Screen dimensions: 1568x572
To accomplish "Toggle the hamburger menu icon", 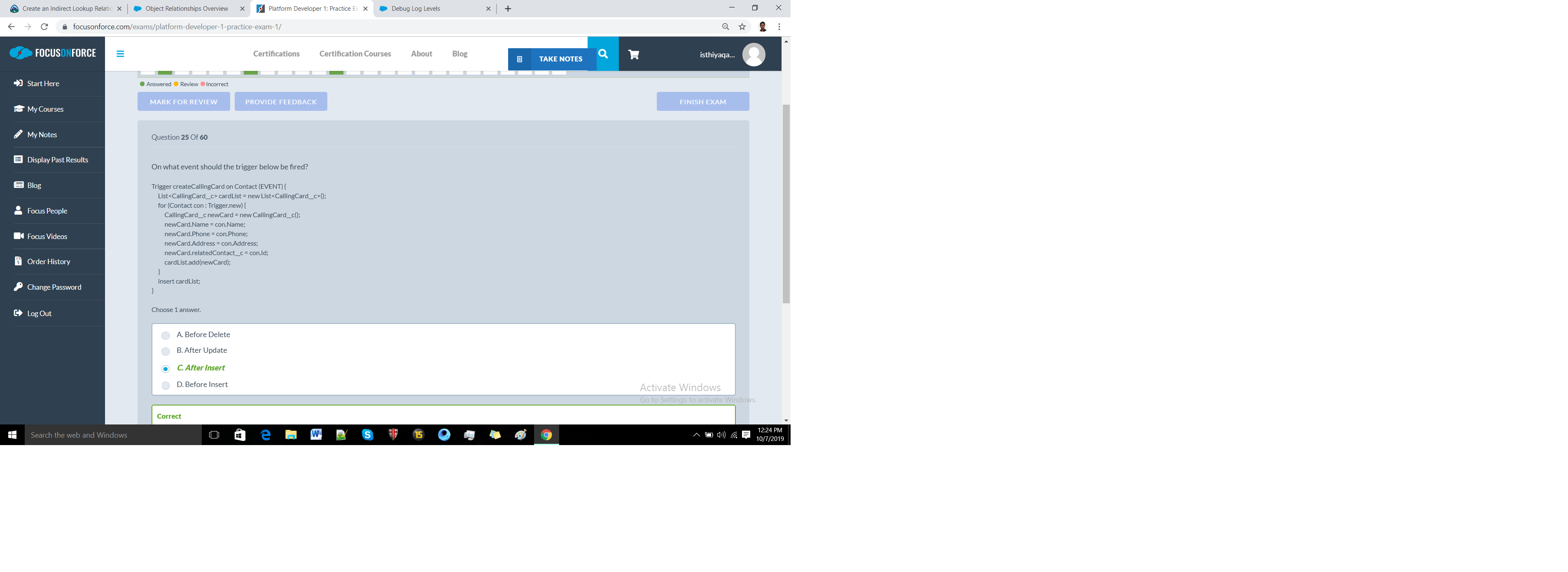I will point(120,54).
